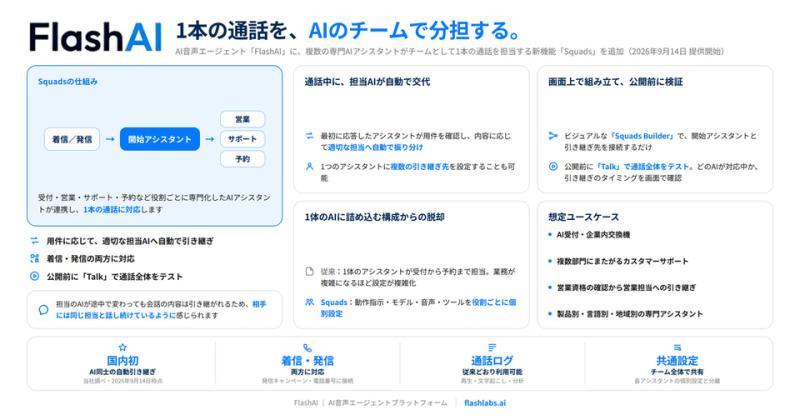The height and width of the screenshot is (420, 800).
Task: Click swap icon beside 最初に応答したアシスタント text
Action: (x=309, y=136)
